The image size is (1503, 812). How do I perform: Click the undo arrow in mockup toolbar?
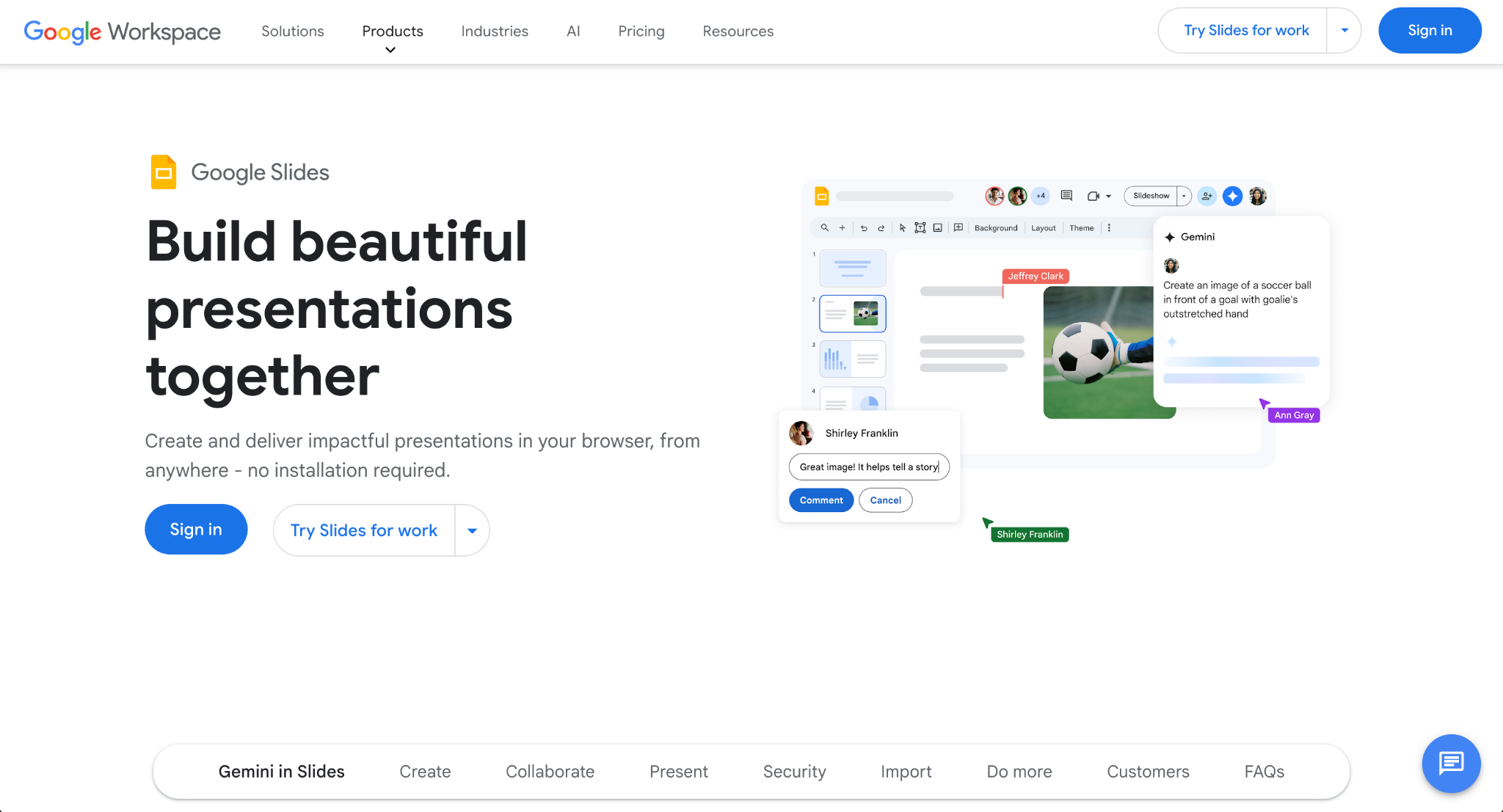click(x=864, y=228)
